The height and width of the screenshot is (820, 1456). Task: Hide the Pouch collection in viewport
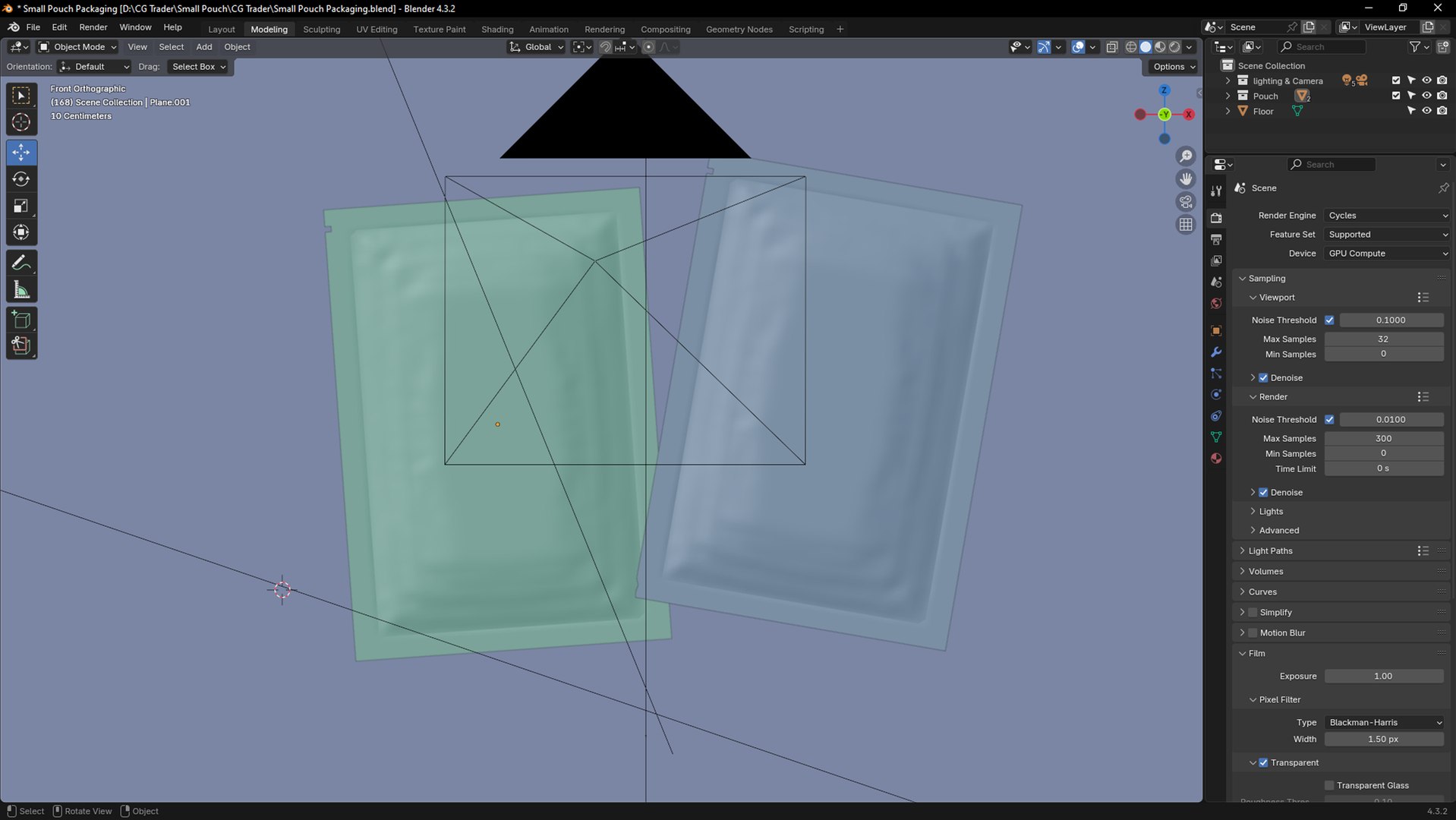(1426, 96)
